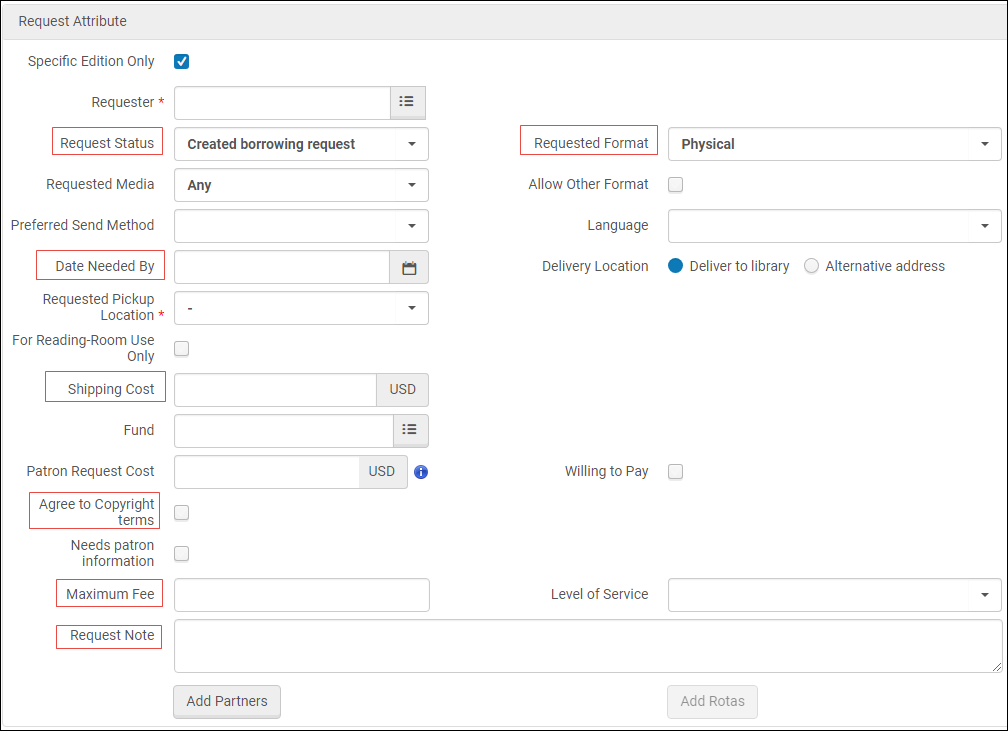The width and height of the screenshot is (1008, 731).
Task: Open the Fund list picker icon
Action: (410, 430)
